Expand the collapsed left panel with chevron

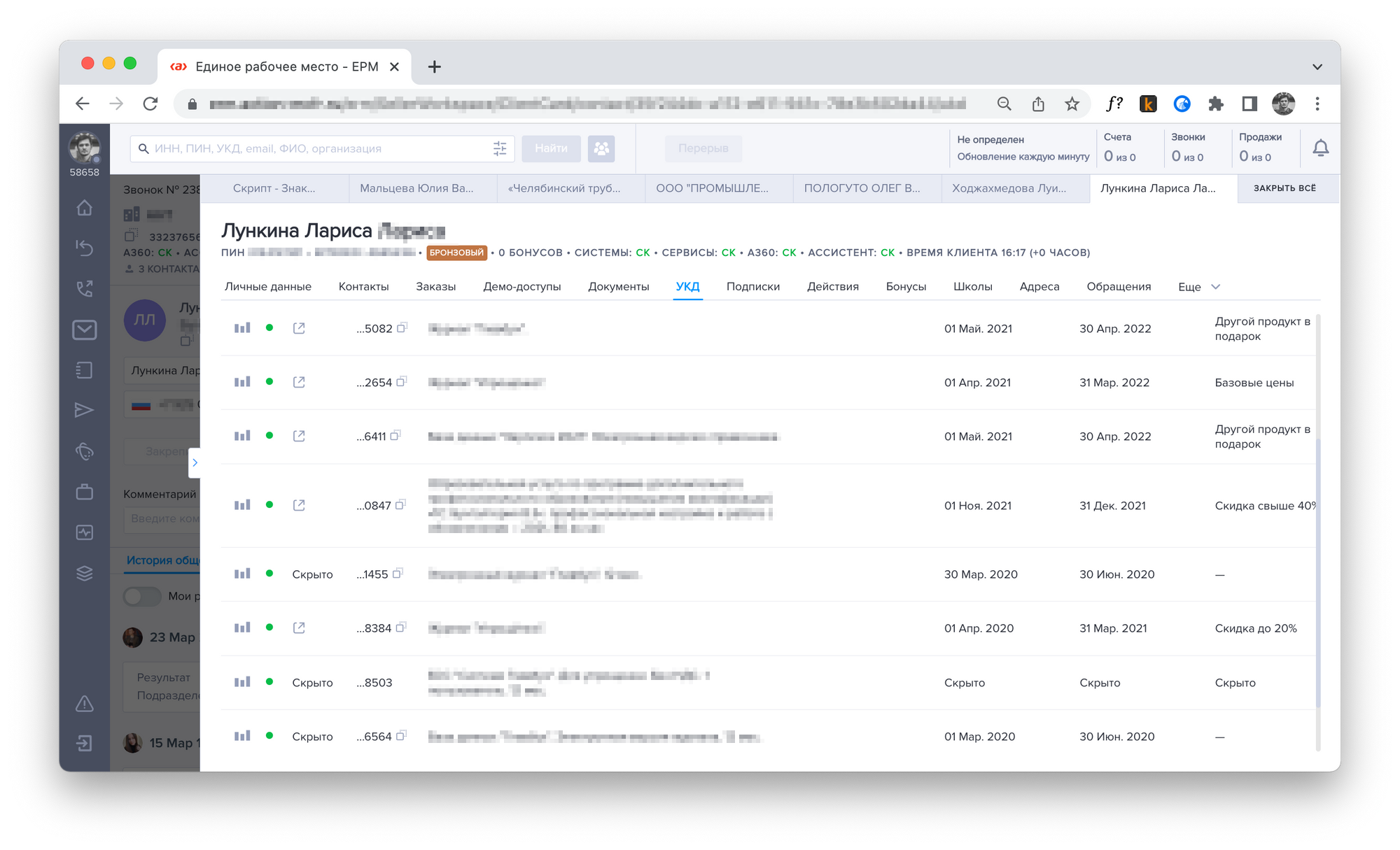[x=195, y=462]
